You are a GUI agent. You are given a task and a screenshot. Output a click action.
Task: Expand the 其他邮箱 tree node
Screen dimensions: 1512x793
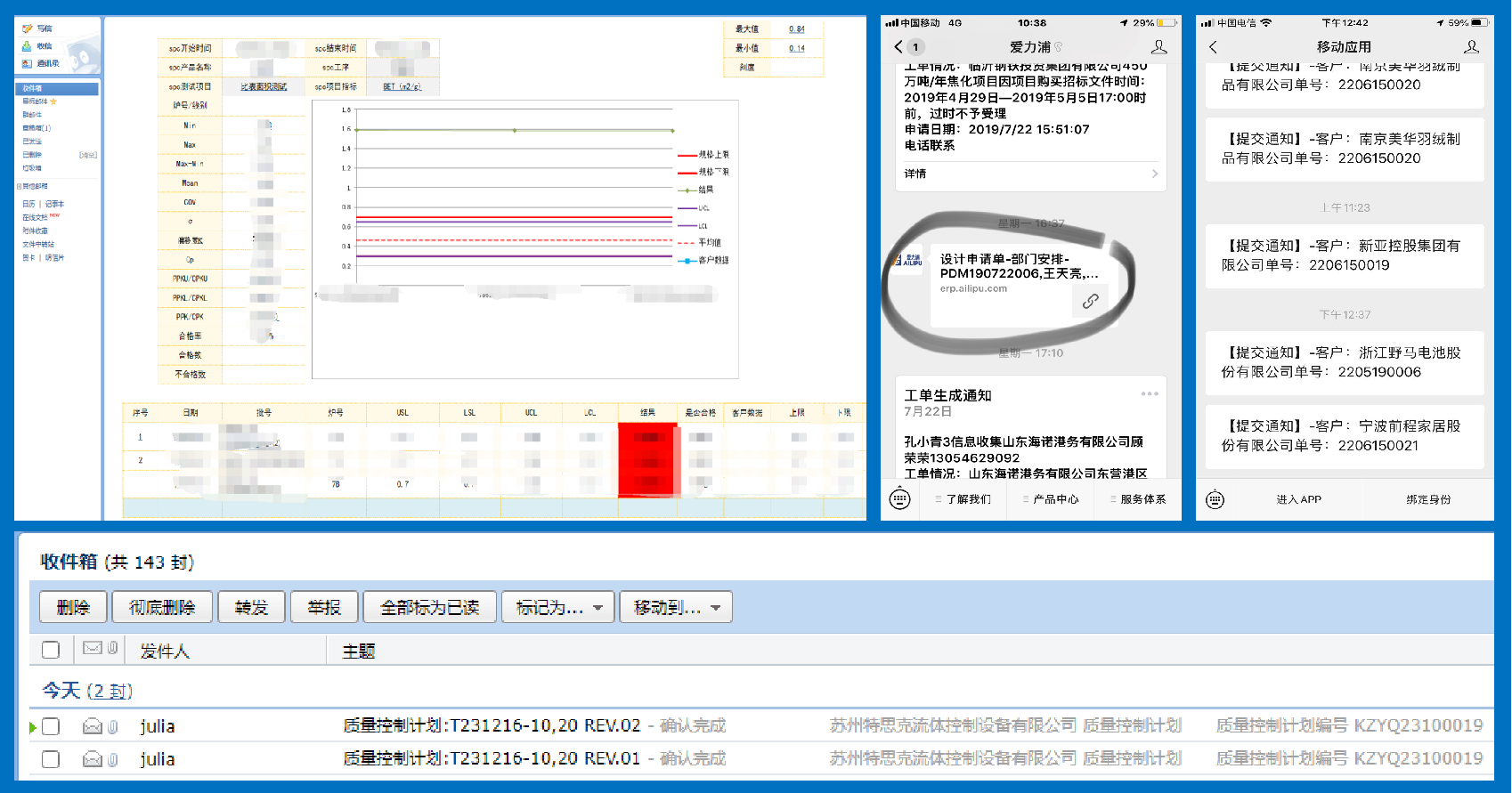(19, 186)
